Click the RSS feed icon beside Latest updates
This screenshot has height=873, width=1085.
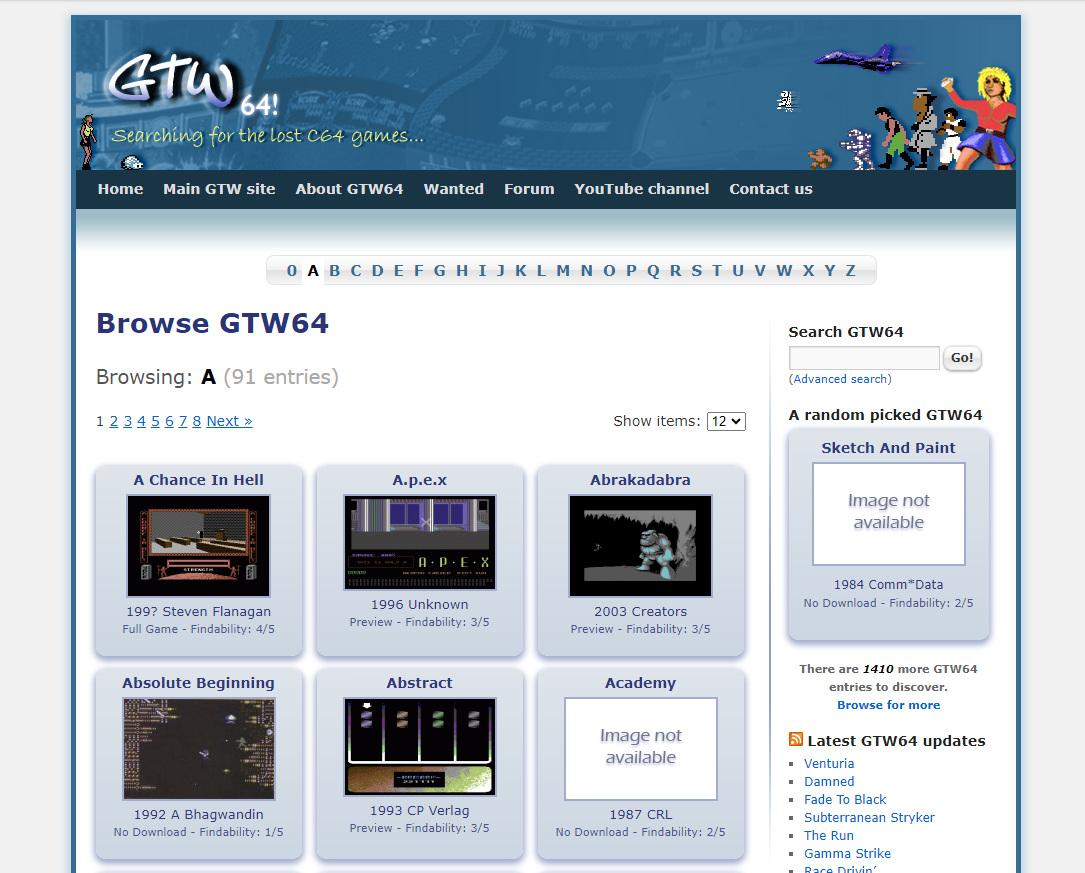[796, 739]
